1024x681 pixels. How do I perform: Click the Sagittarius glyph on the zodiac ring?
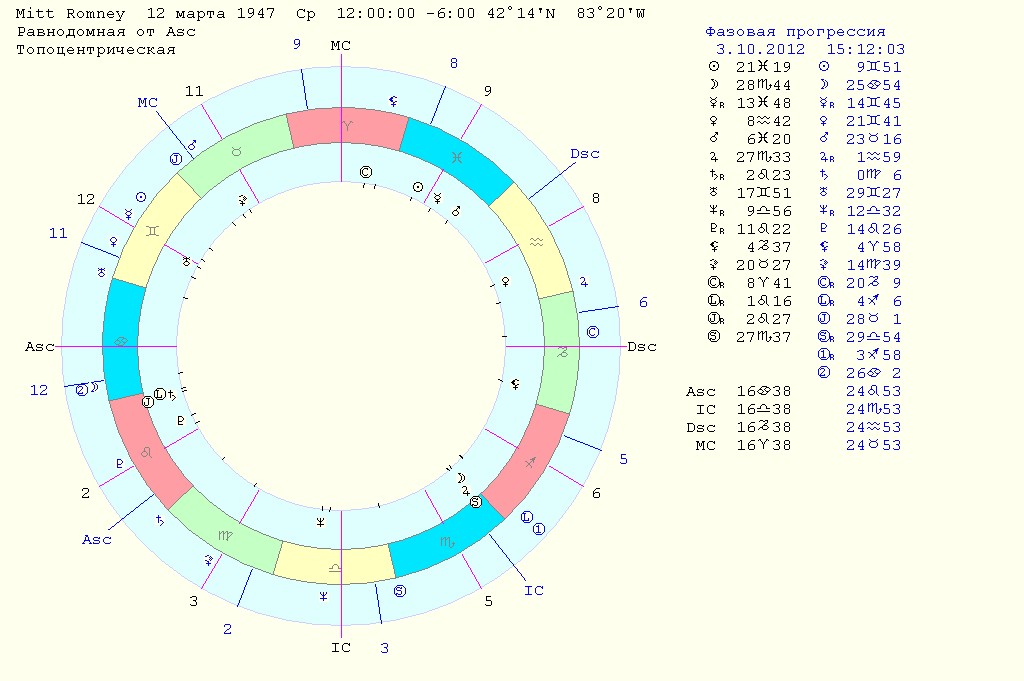coord(530,462)
